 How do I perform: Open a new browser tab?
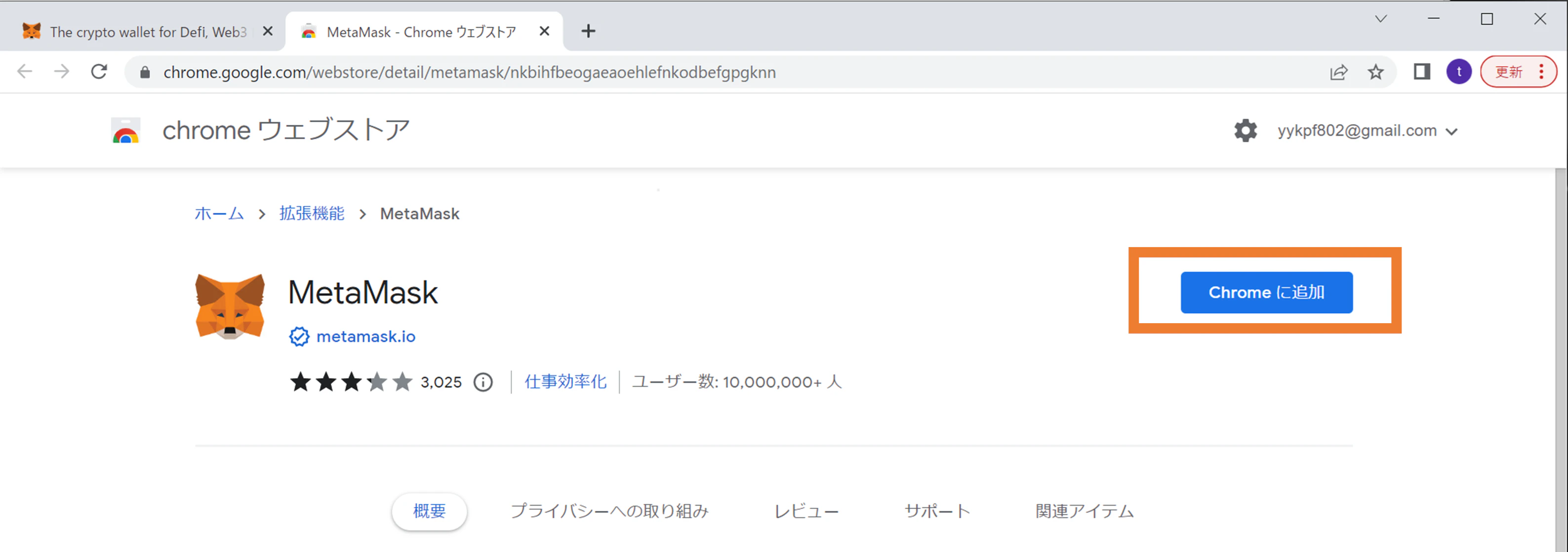588,31
